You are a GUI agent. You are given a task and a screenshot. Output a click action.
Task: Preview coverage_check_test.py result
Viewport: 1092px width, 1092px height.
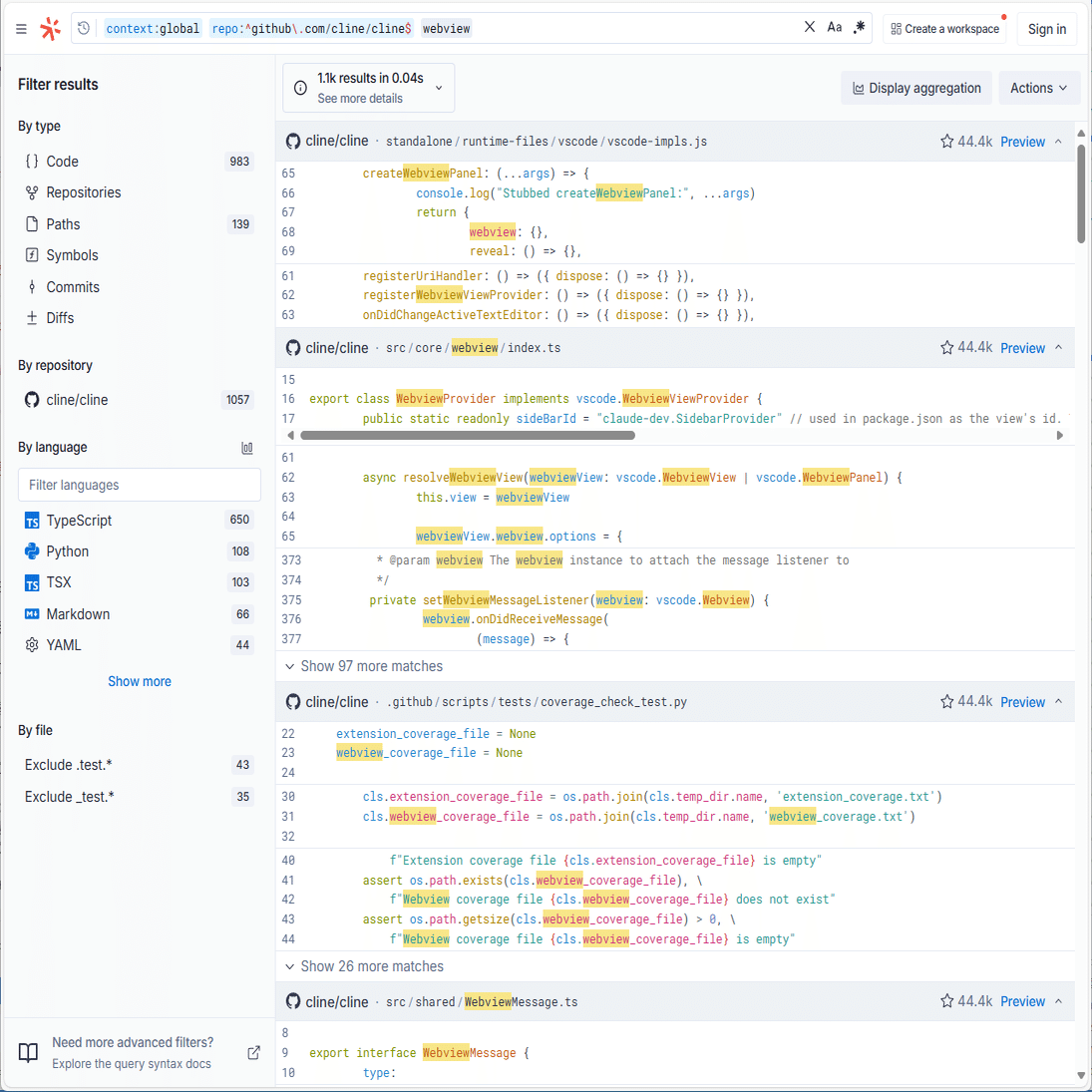coord(1022,702)
